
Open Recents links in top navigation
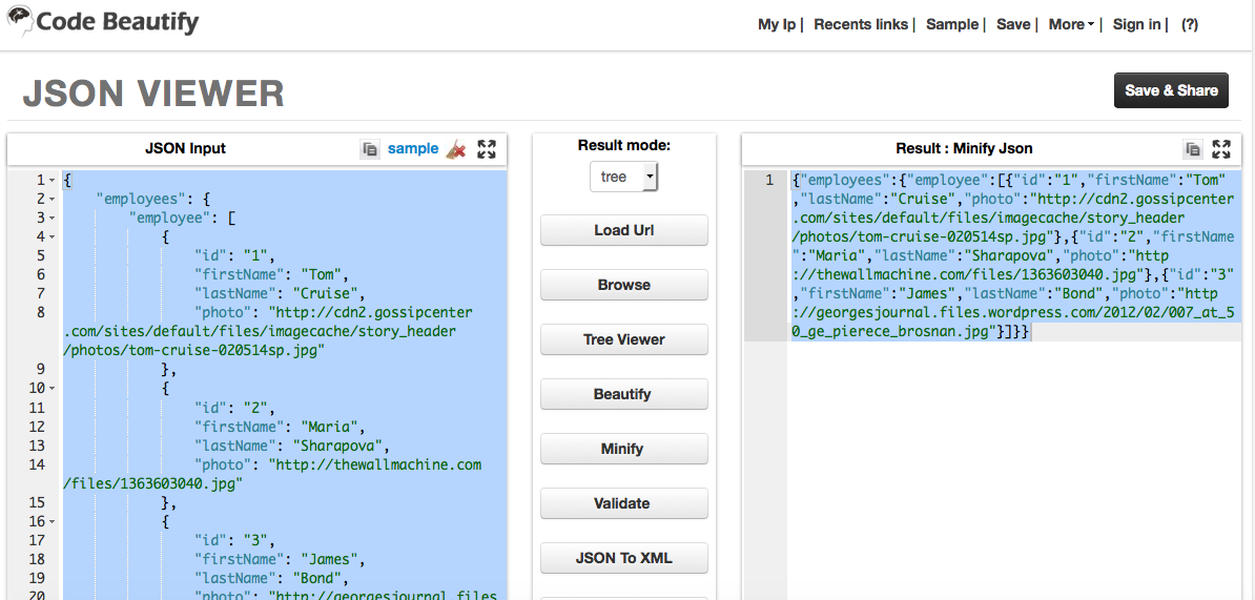pos(860,24)
